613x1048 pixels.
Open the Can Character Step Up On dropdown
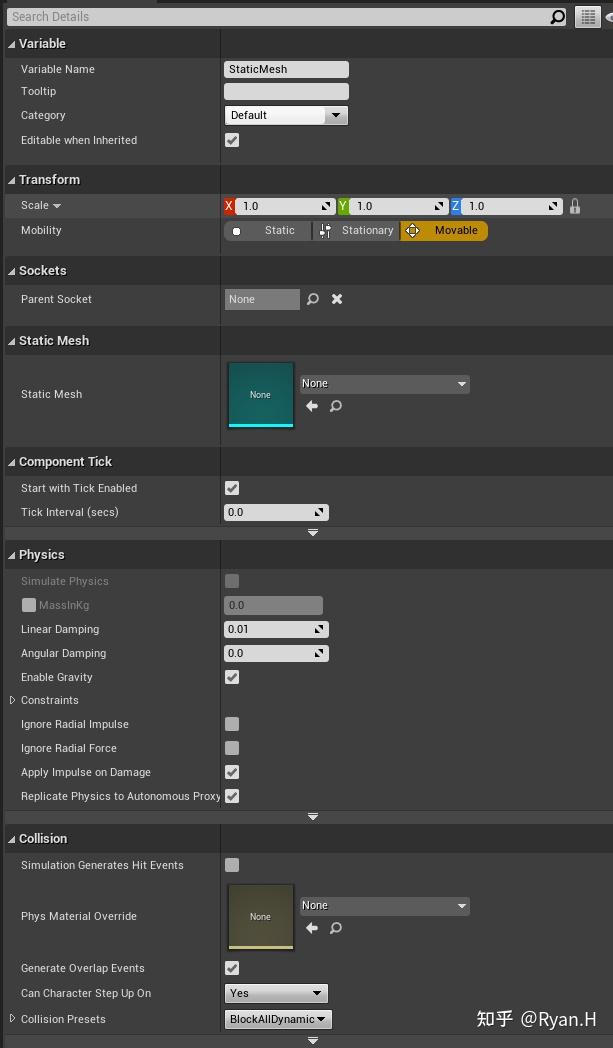pyautogui.click(x=275, y=993)
